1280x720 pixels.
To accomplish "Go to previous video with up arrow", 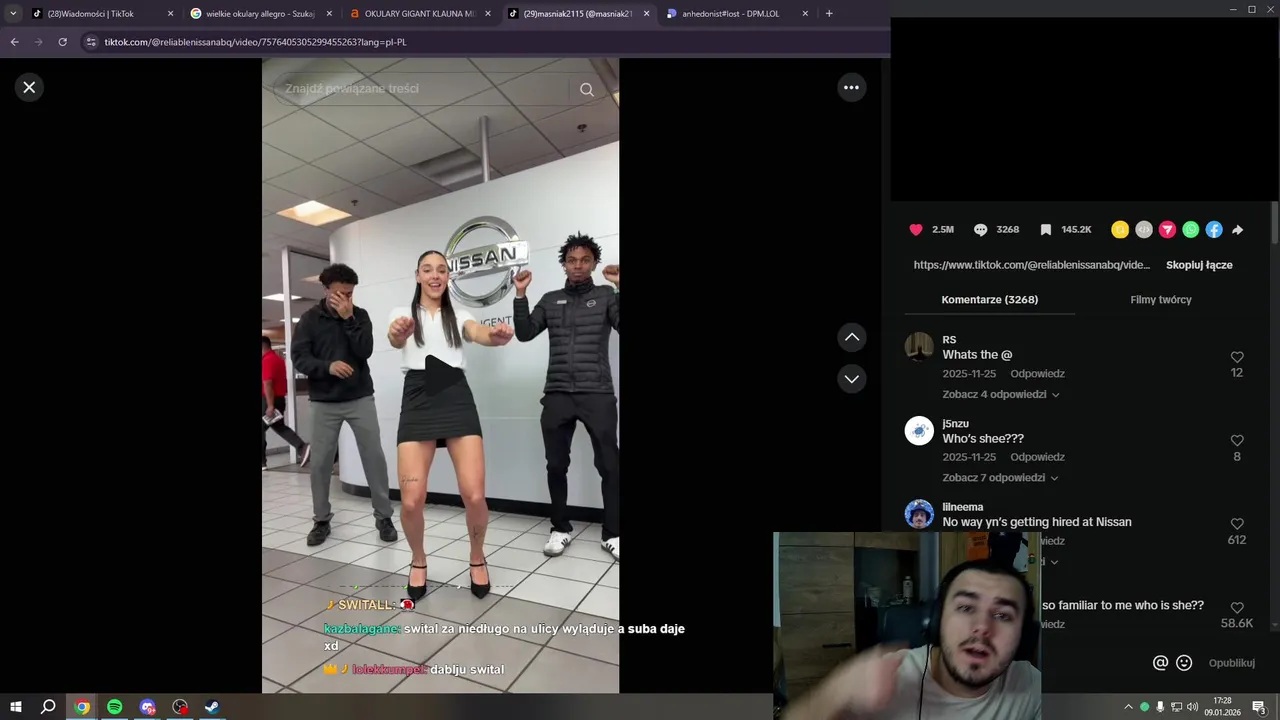I will coord(851,337).
